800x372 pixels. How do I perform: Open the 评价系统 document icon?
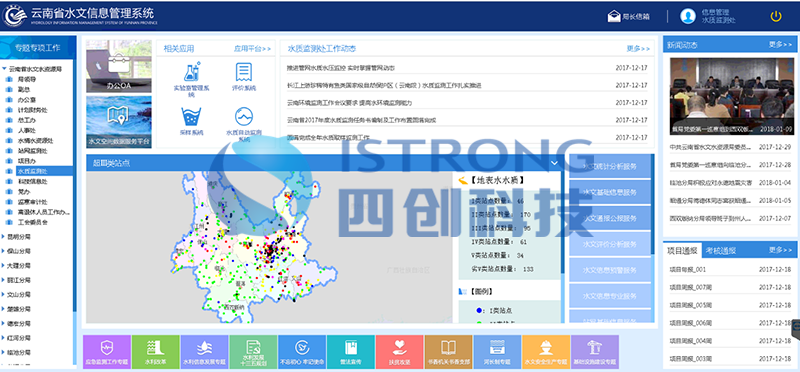244,72
